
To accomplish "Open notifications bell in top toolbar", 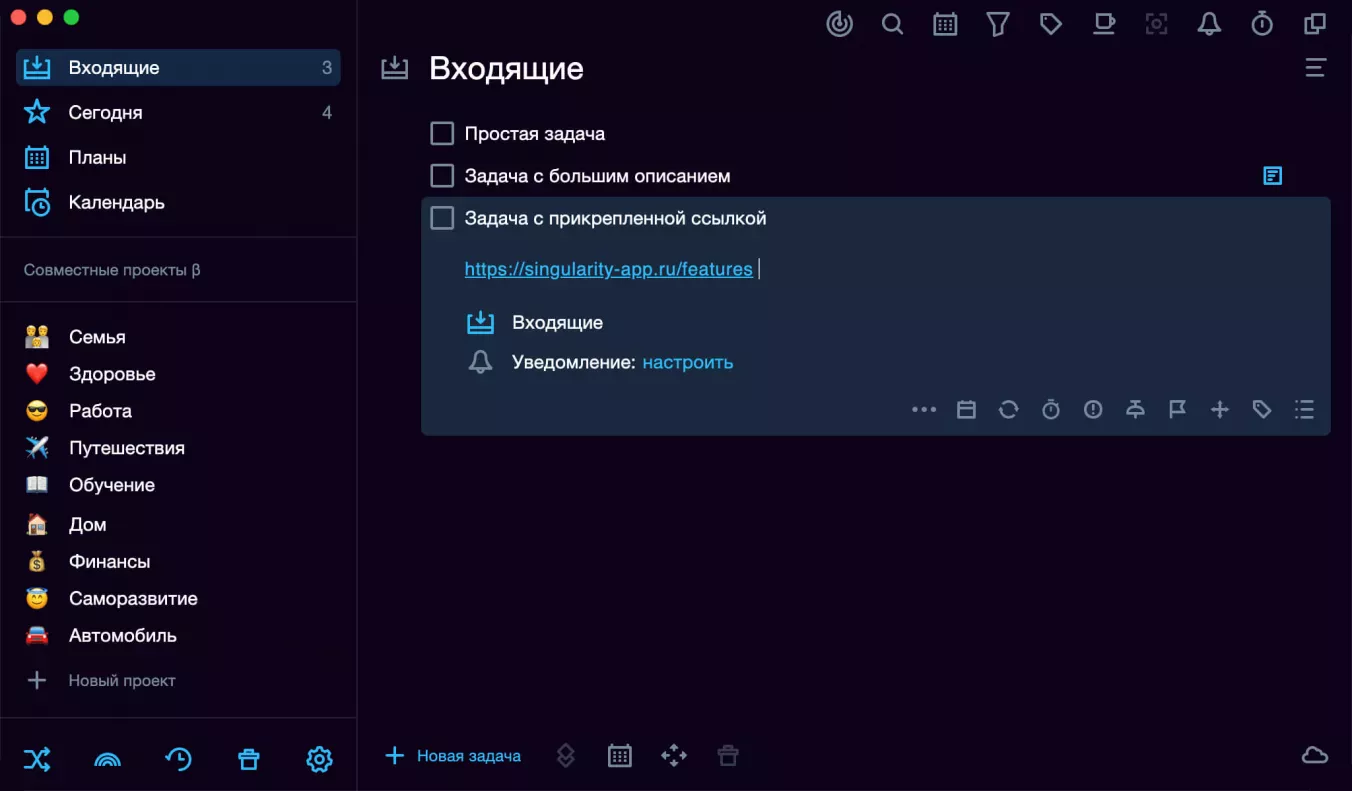I will pos(1209,24).
